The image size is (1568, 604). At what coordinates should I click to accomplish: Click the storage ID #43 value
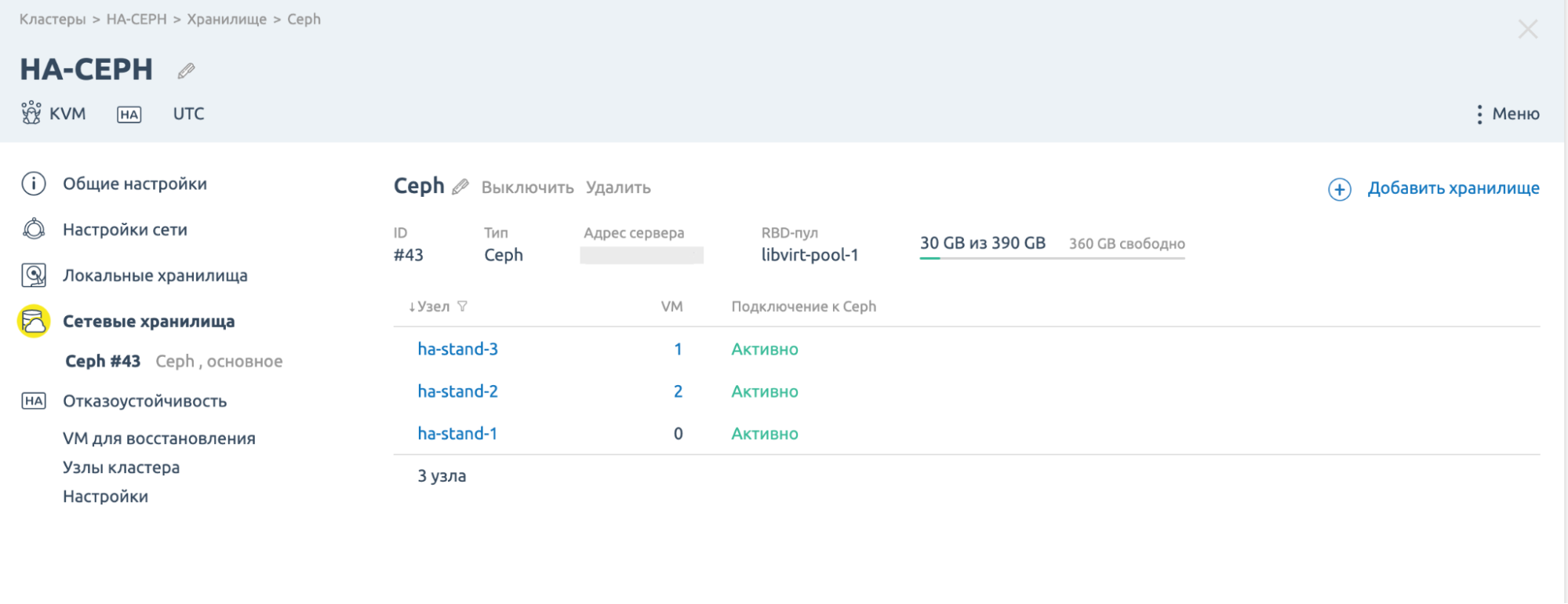click(409, 255)
